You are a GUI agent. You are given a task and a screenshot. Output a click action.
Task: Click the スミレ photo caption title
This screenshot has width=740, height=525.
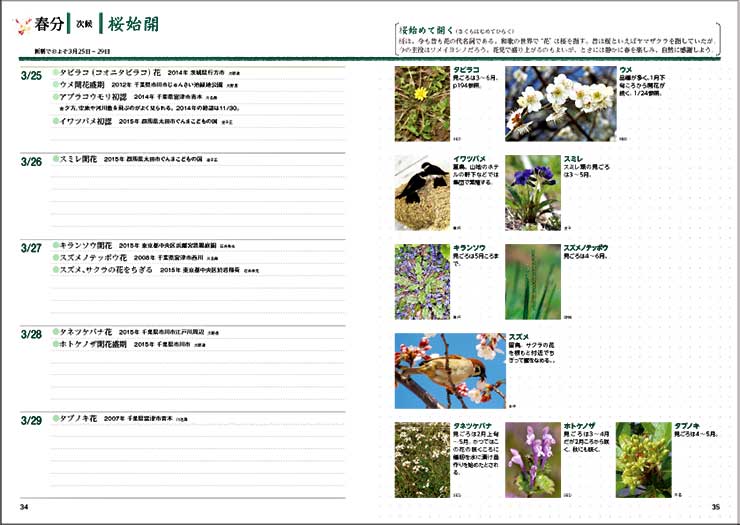[x=573, y=159]
